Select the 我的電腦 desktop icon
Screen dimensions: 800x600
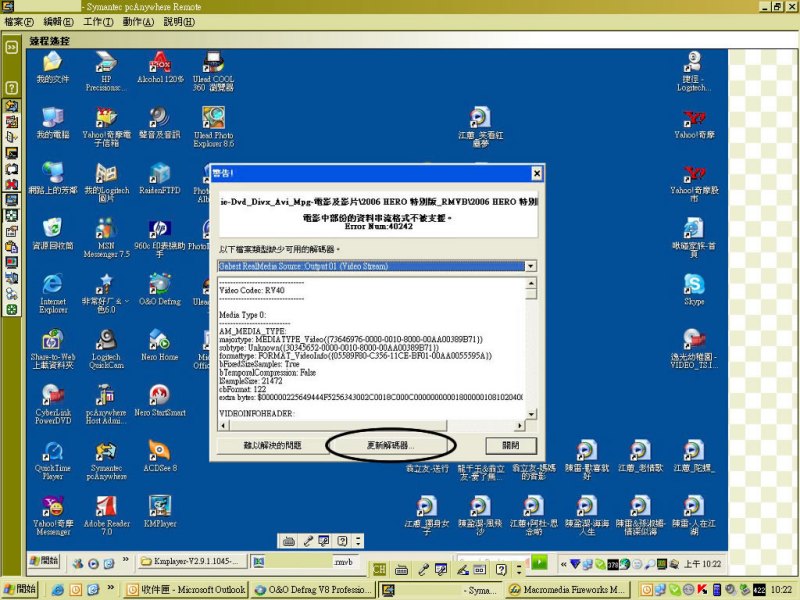click(53, 123)
